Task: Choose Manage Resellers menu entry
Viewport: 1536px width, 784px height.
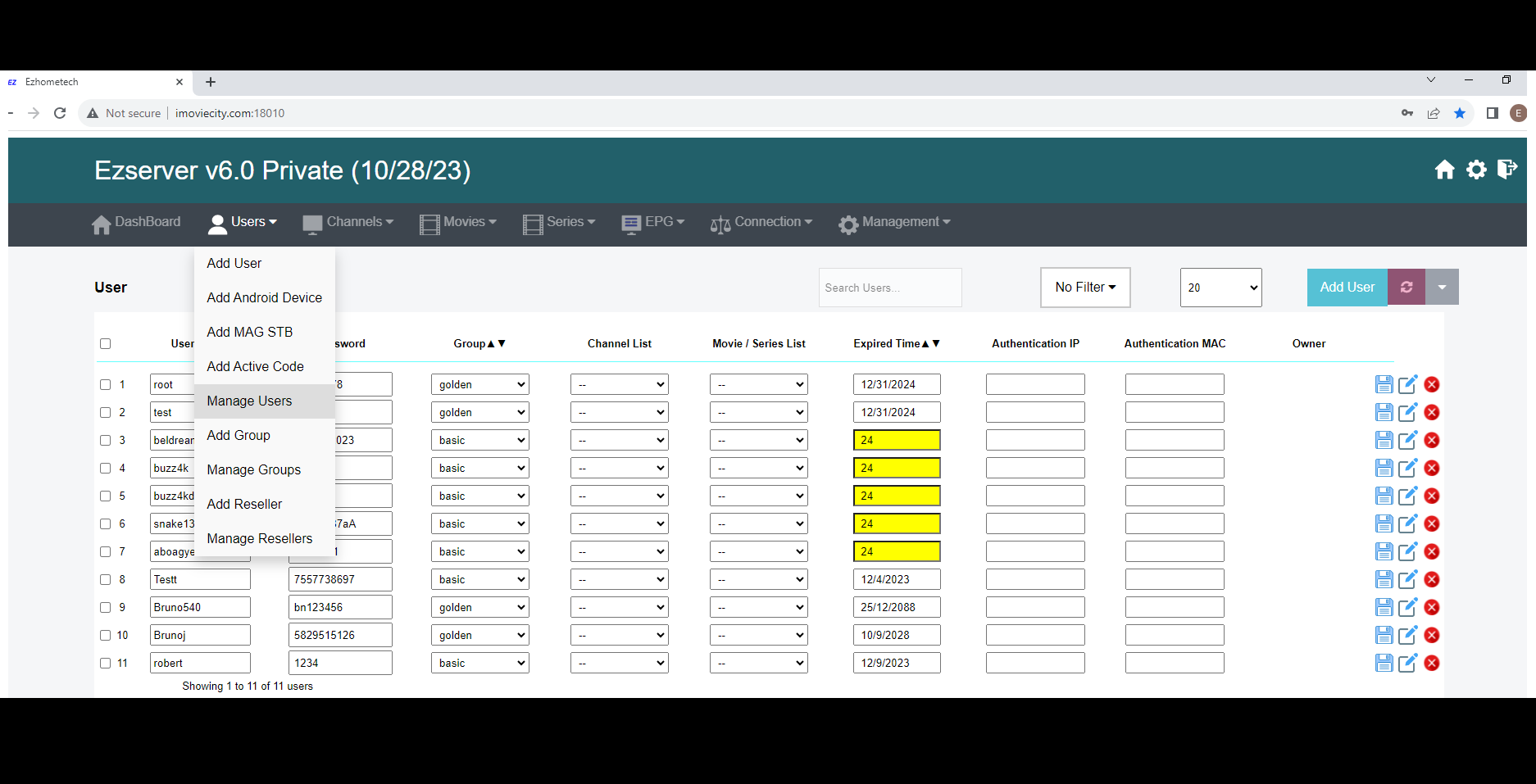Action: pos(265,538)
